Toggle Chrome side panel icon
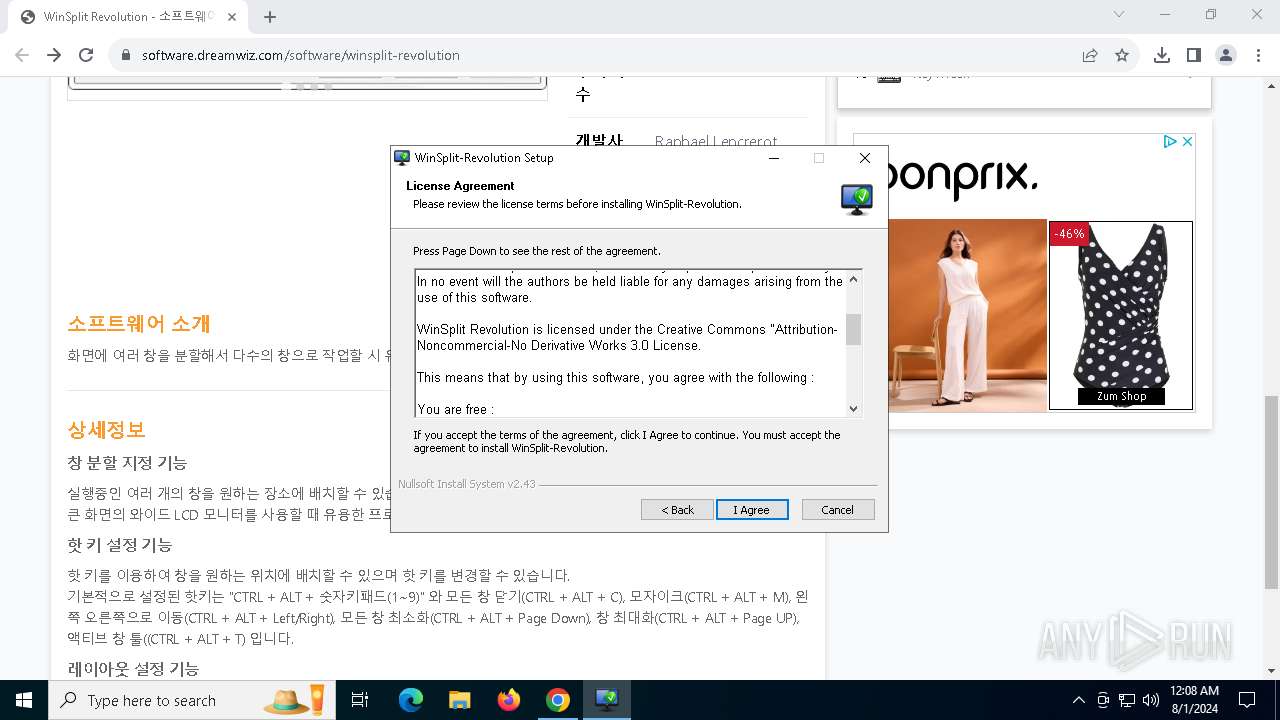The width and height of the screenshot is (1280, 720). click(x=1194, y=55)
